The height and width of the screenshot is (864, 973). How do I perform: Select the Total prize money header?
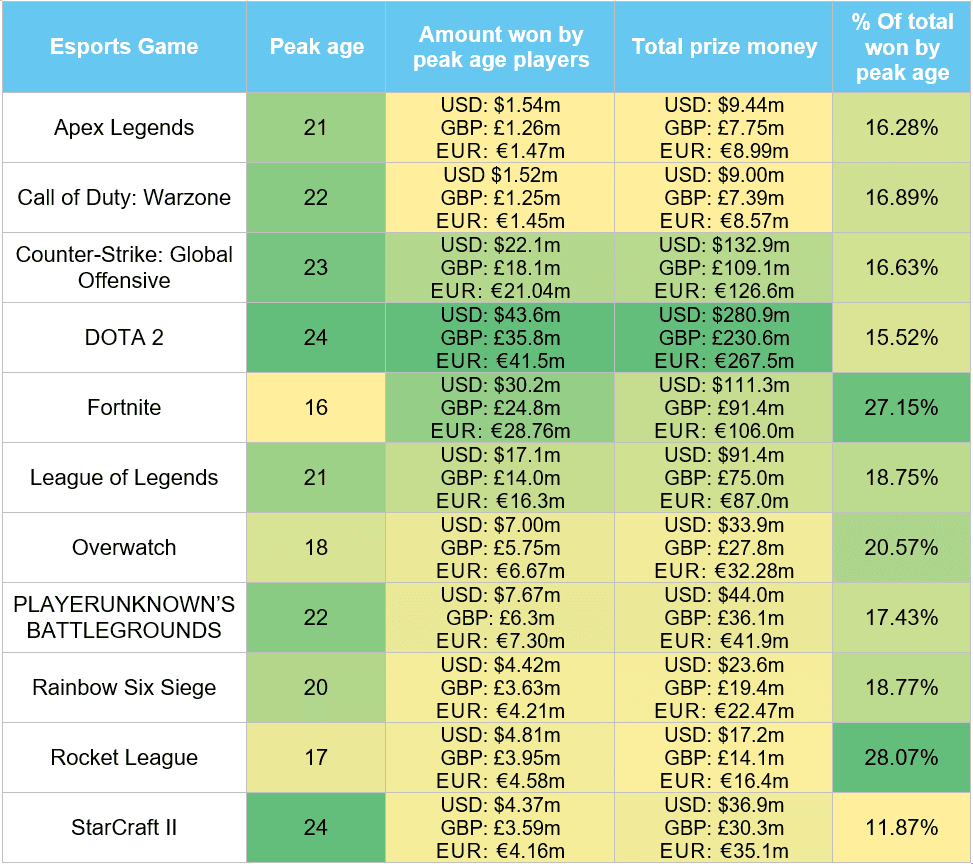(x=724, y=47)
